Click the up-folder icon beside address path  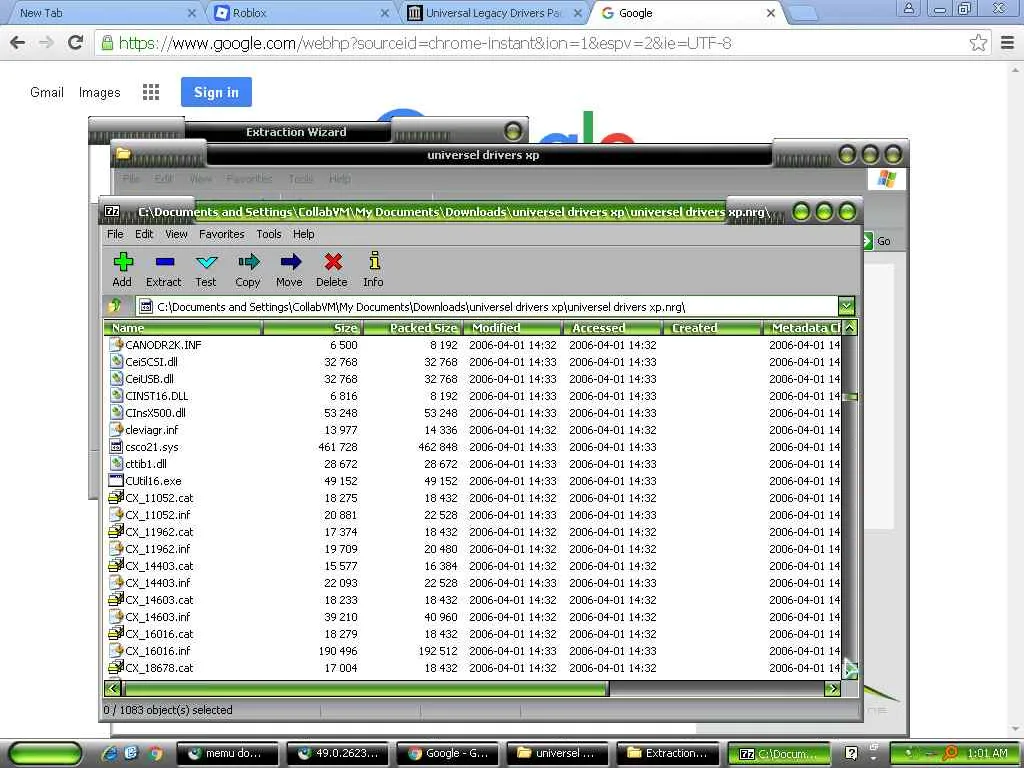pyautogui.click(x=116, y=306)
